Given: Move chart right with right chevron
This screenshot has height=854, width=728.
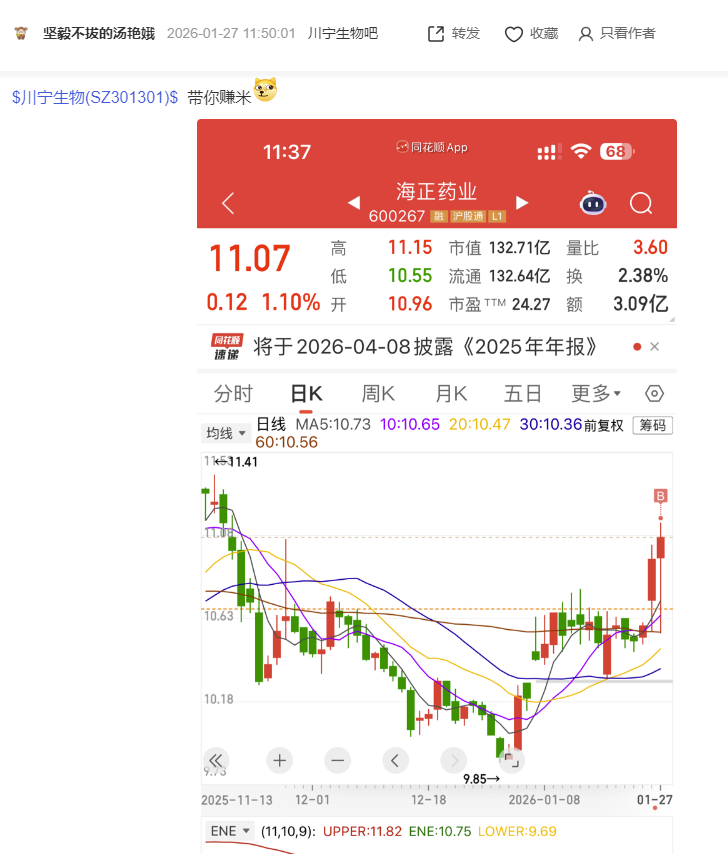Looking at the screenshot, I should pos(454,760).
